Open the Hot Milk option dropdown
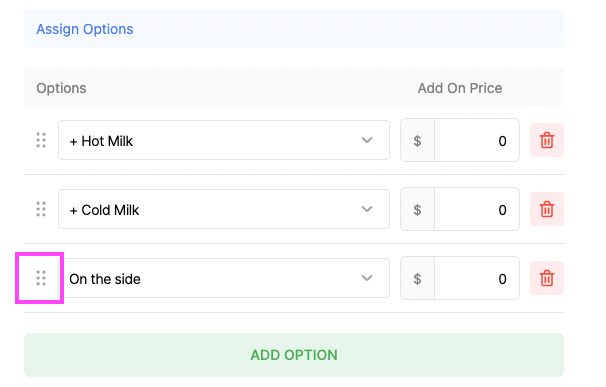Screen dimensions: 606x387 point(224,140)
